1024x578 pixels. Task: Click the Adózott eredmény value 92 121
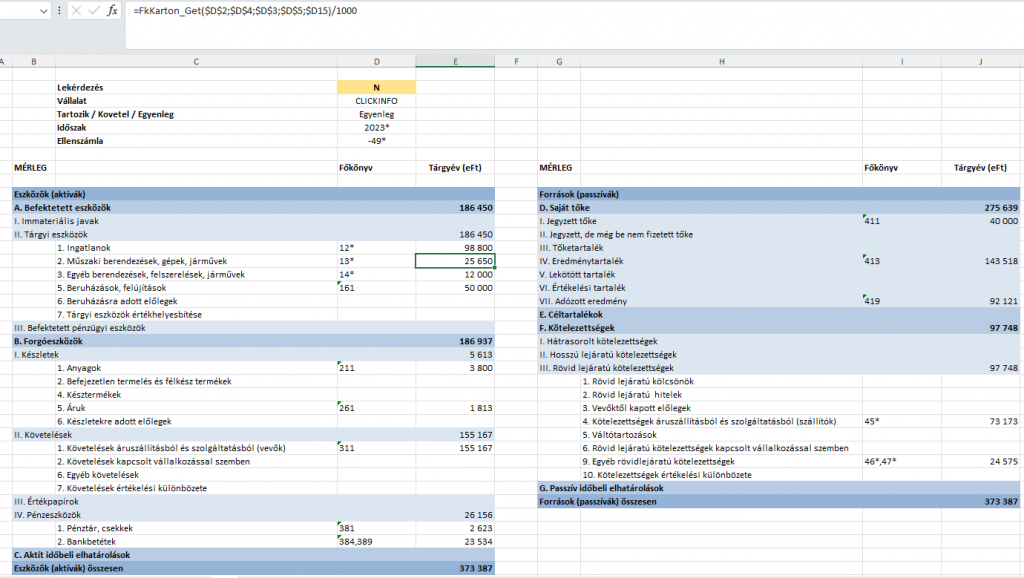(981, 300)
